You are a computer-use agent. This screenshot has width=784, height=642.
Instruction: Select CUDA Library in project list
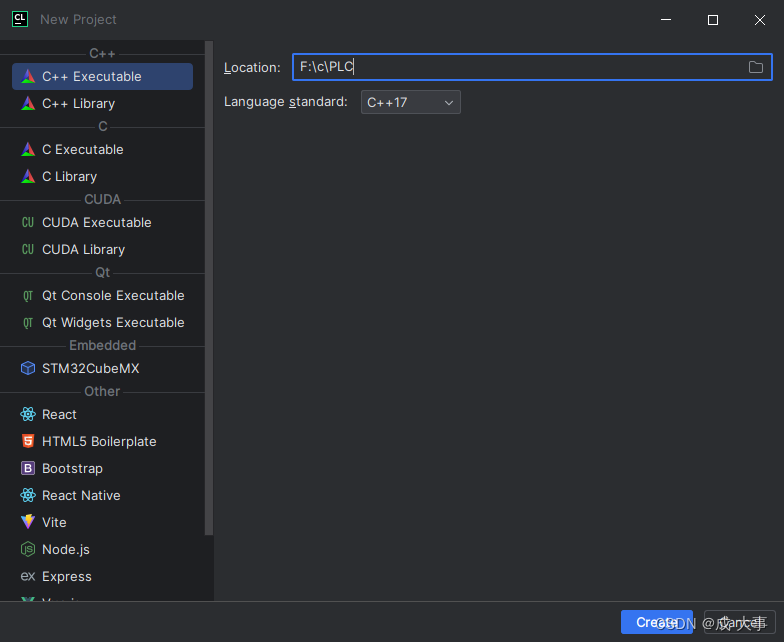[83, 250]
